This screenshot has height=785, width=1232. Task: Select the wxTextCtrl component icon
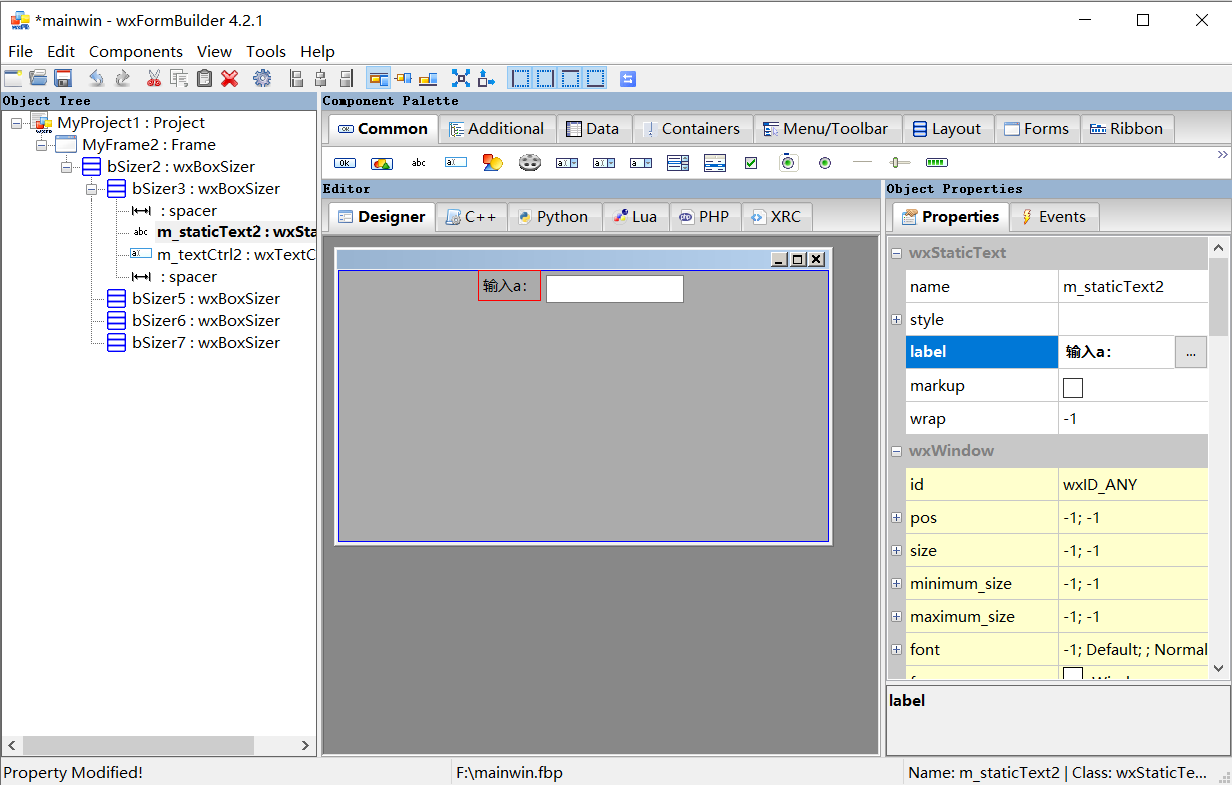pyautogui.click(x=455, y=162)
